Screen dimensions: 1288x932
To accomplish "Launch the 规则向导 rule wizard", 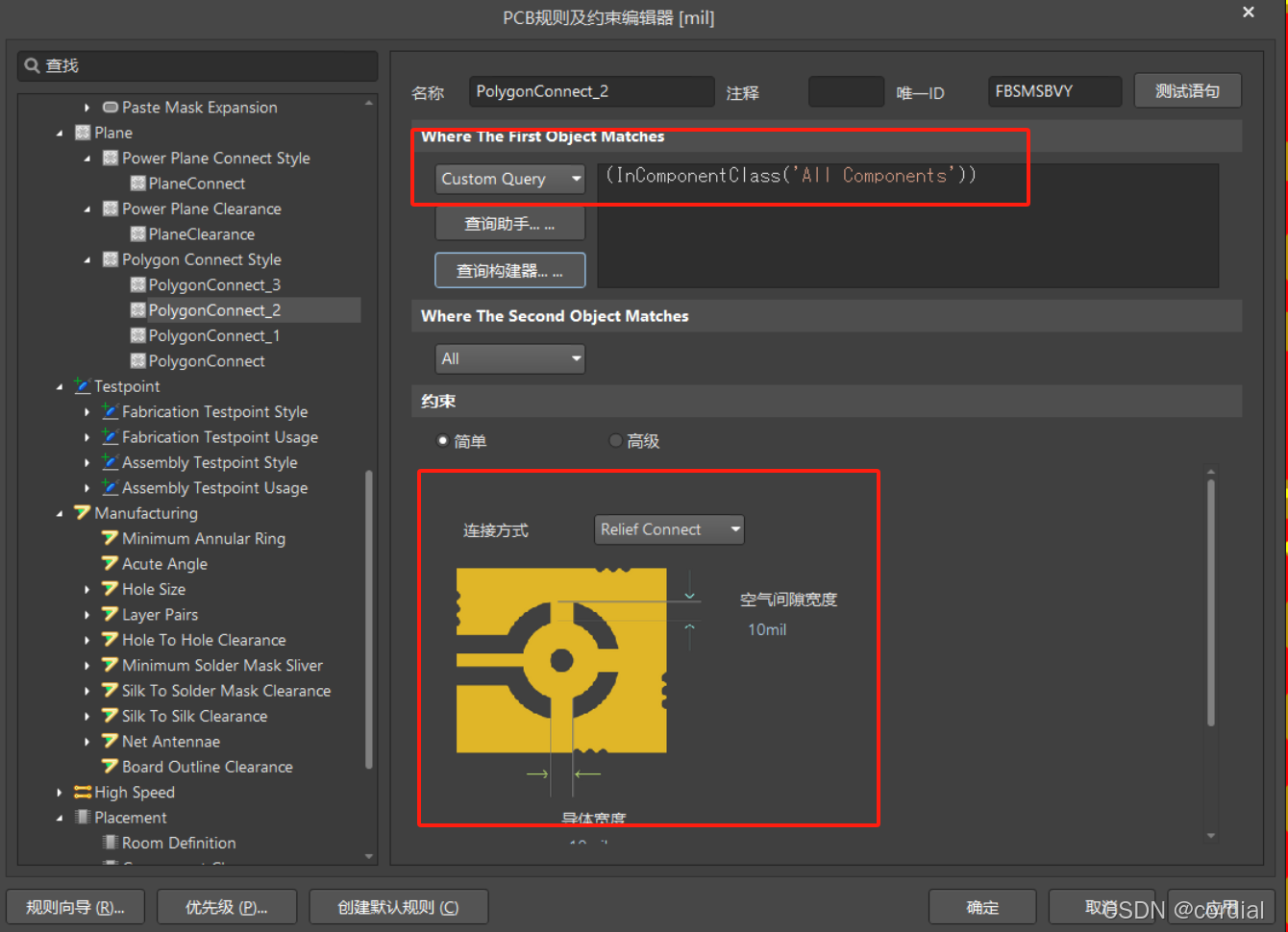I will 75,907.
